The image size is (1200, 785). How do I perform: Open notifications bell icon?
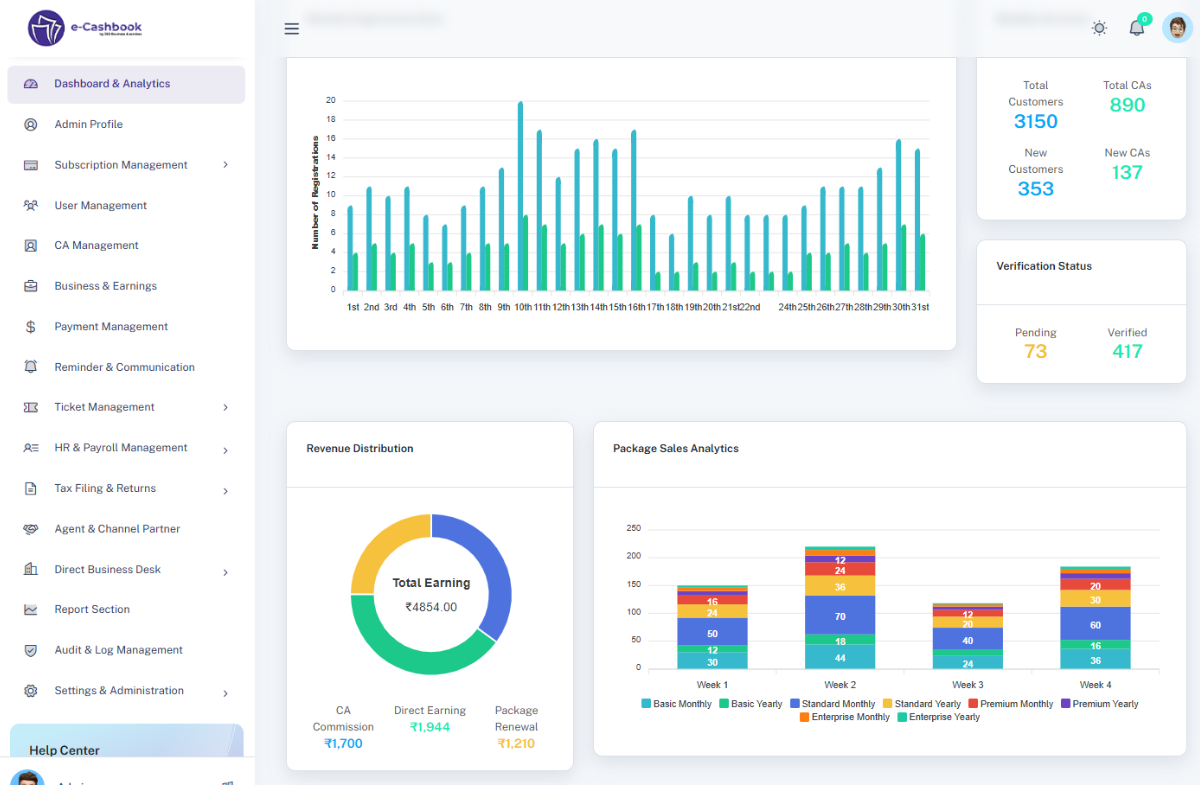pyautogui.click(x=1137, y=28)
